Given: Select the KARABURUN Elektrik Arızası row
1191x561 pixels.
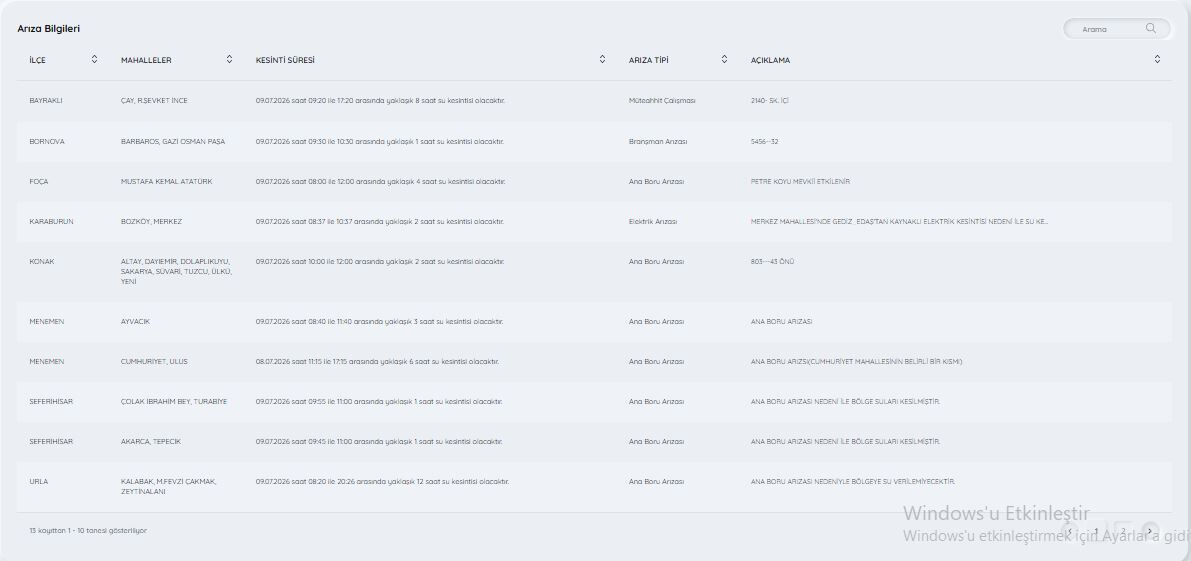Looking at the screenshot, I should 594,222.
